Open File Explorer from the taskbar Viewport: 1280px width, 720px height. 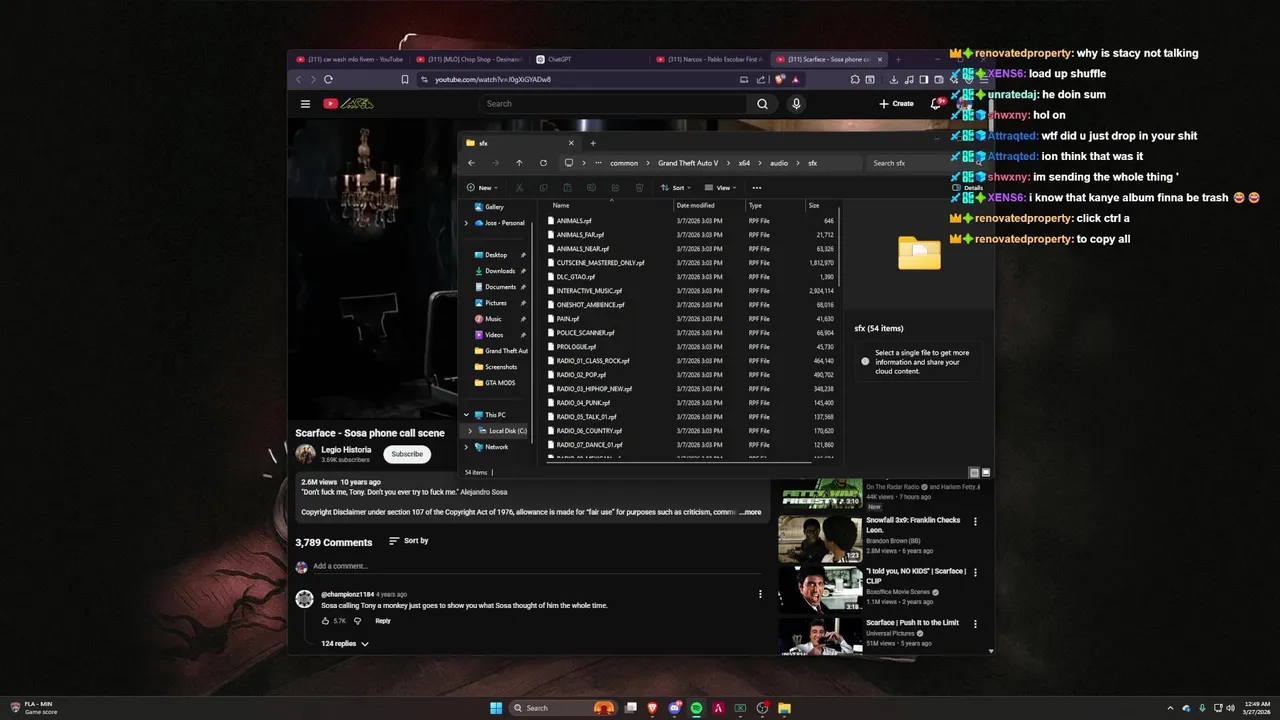click(x=784, y=708)
